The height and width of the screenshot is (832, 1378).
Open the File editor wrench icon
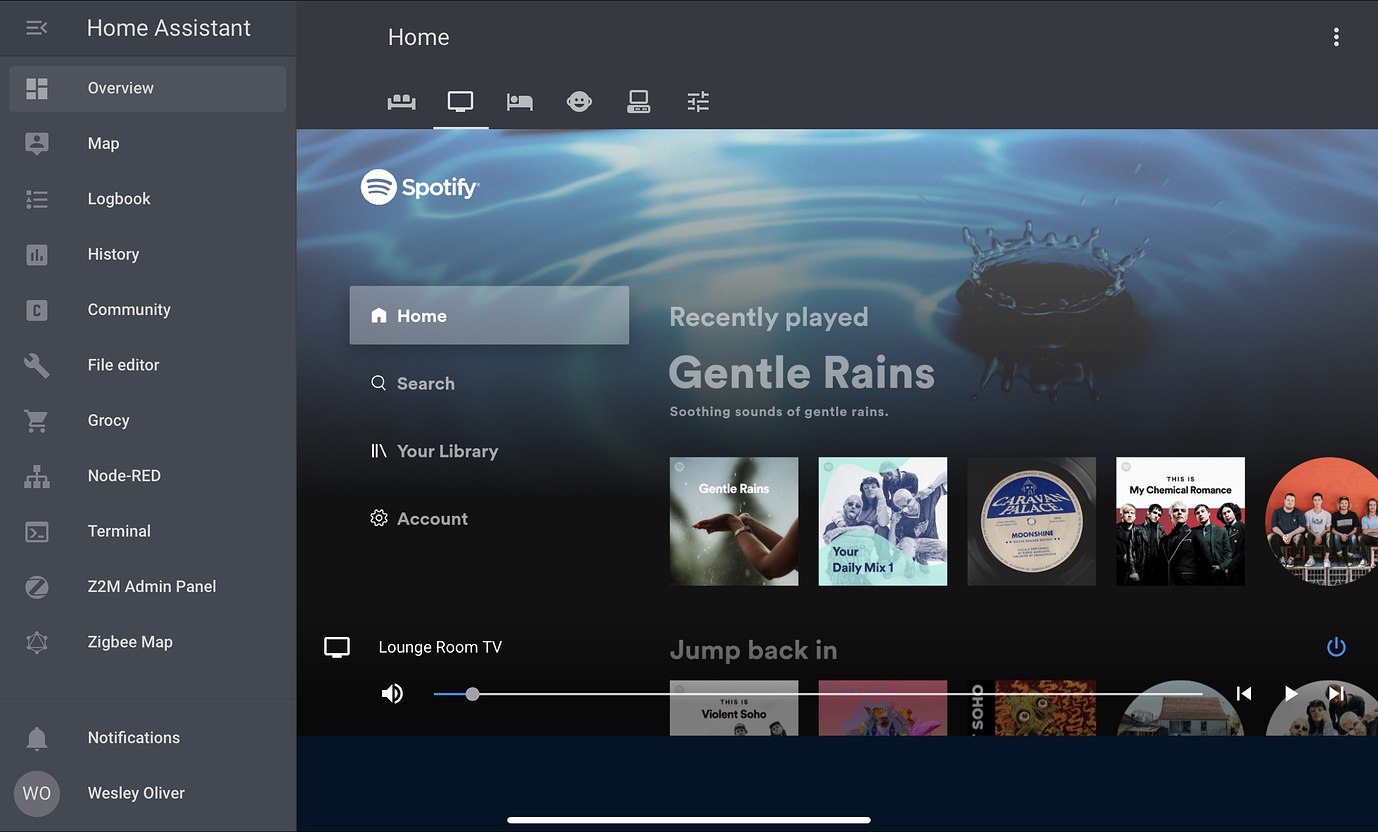(x=37, y=365)
